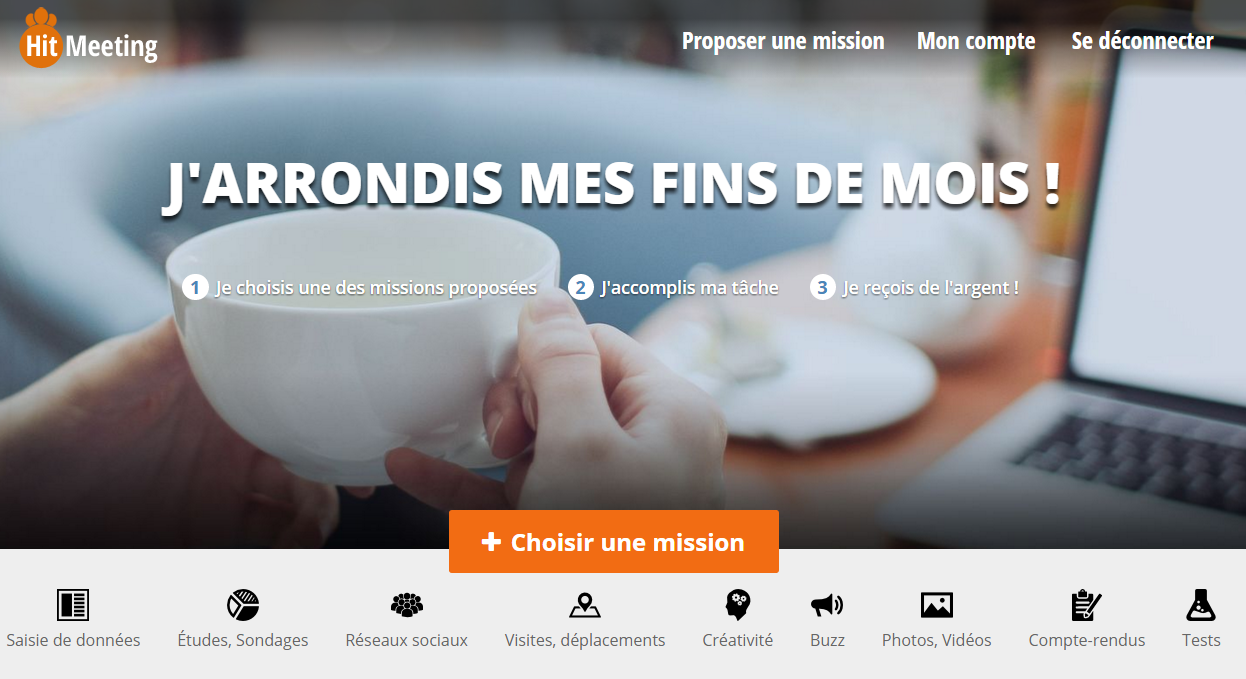Open Proposer une mission in the menu
The width and height of the screenshot is (1246, 679).
(x=783, y=41)
